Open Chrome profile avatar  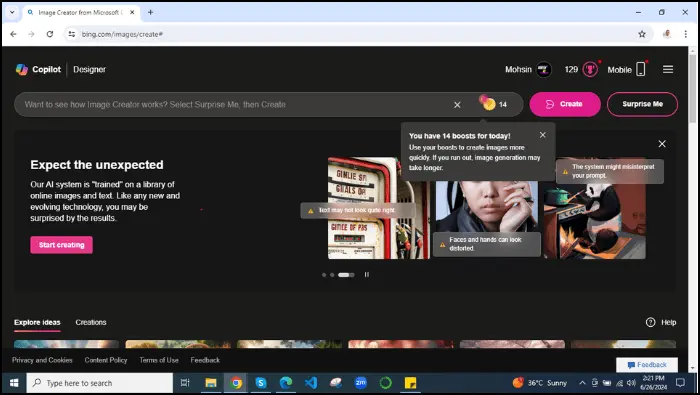point(667,34)
